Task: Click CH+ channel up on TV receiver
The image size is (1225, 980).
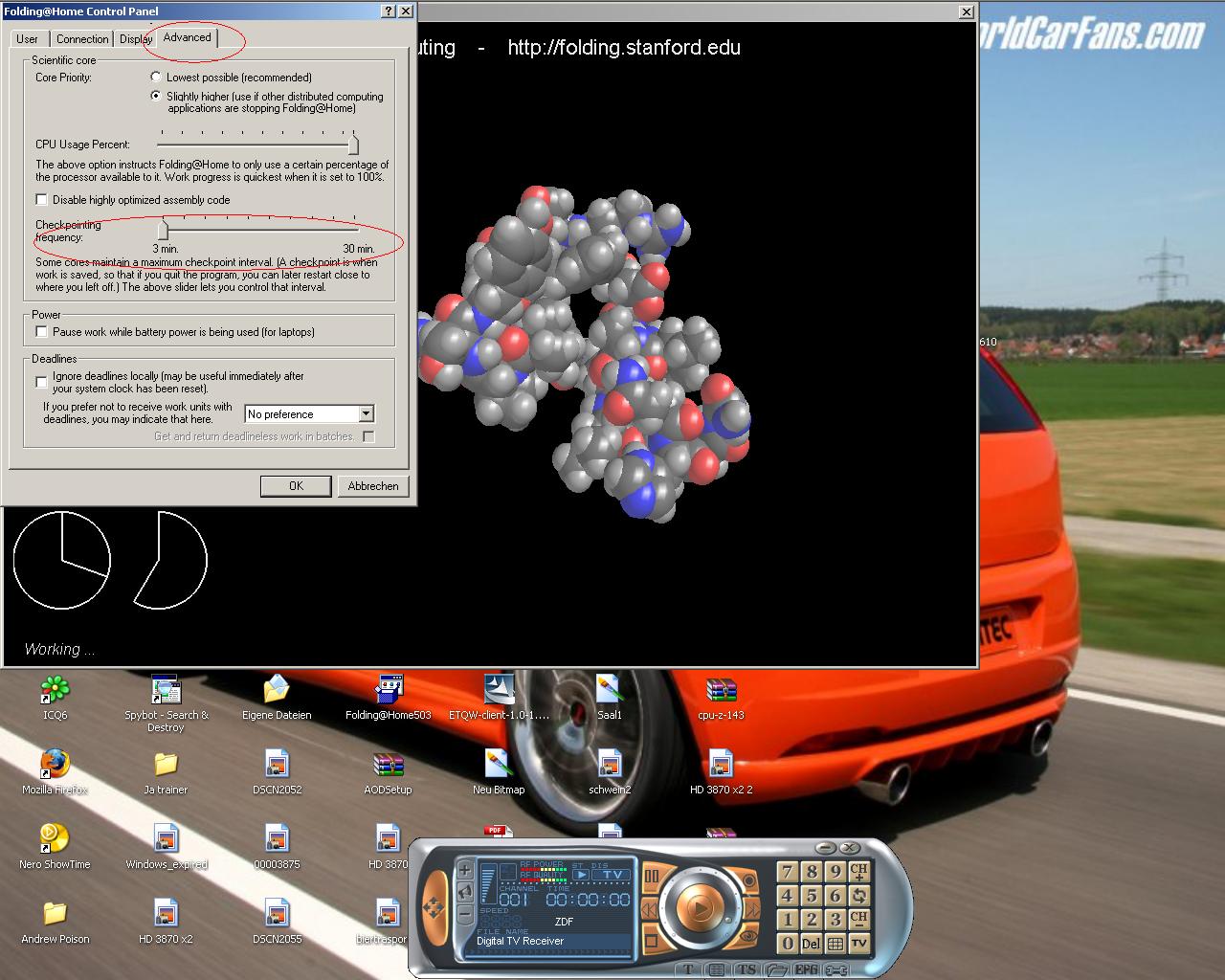Action: pyautogui.click(x=858, y=871)
